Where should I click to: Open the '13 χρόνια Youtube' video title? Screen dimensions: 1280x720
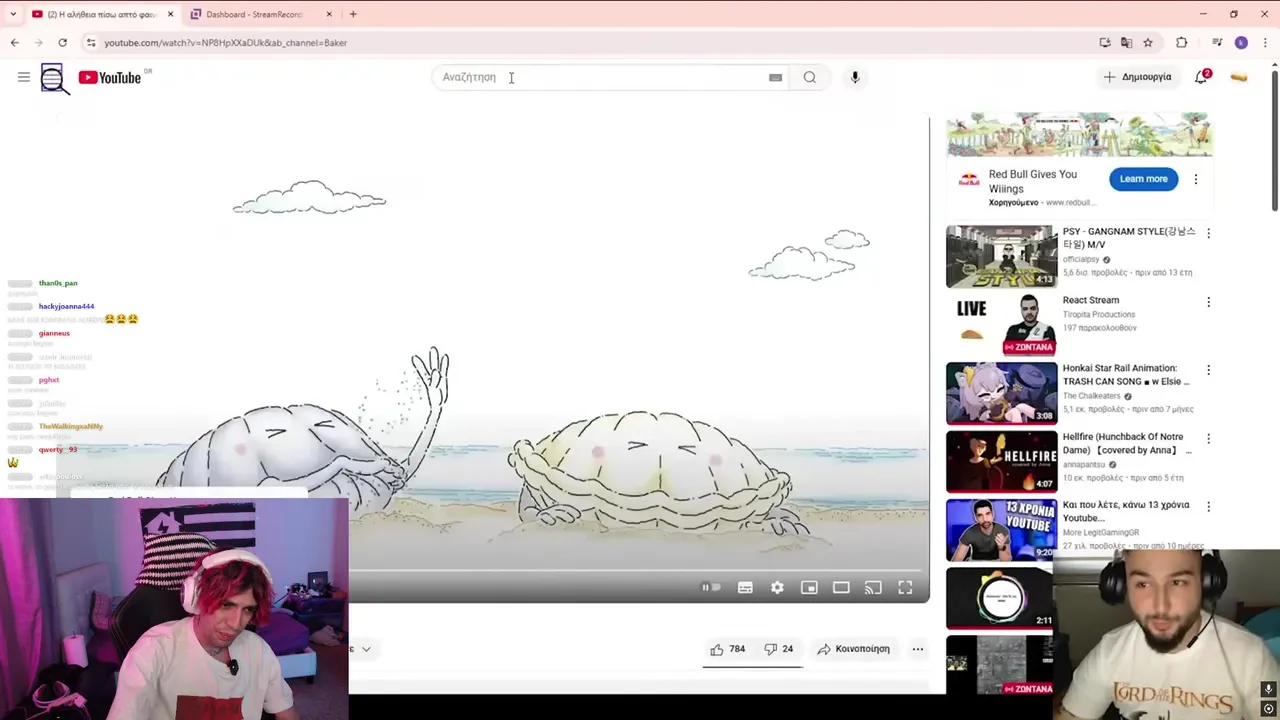point(1126,511)
